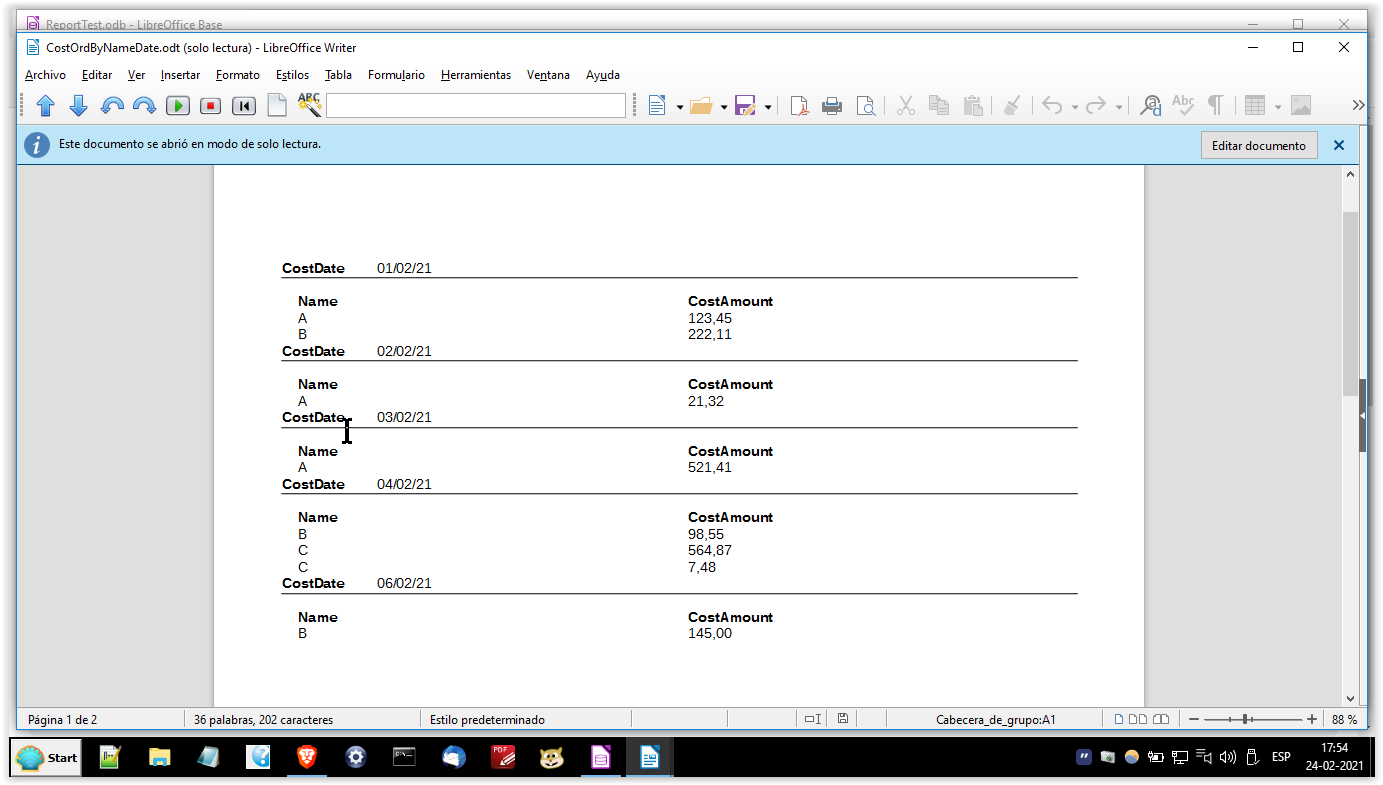This screenshot has height=785, width=1383.
Task: Close the read-only mode info bar
Action: [1339, 146]
